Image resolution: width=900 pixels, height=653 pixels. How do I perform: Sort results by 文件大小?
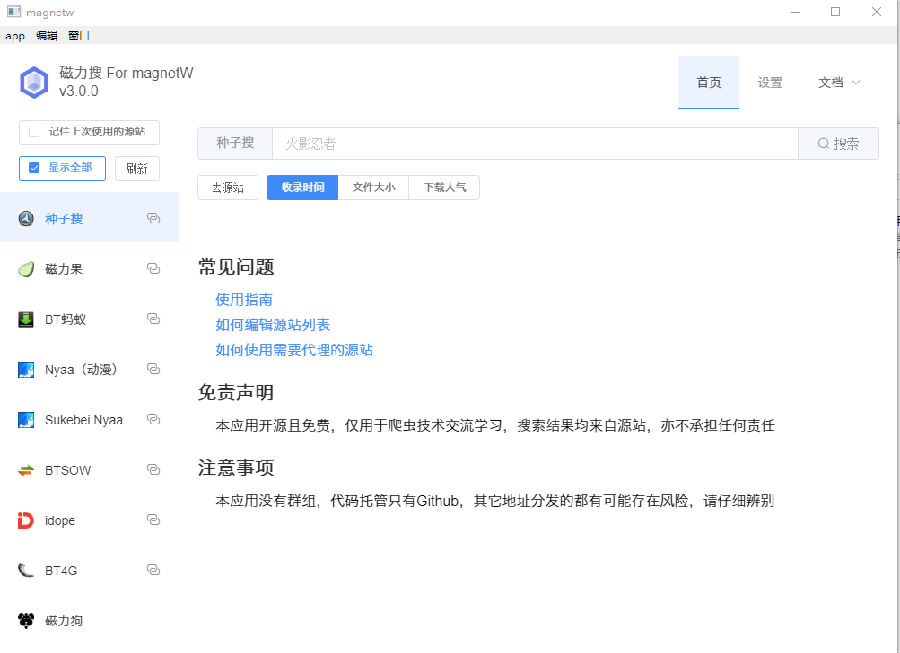[x=374, y=187]
